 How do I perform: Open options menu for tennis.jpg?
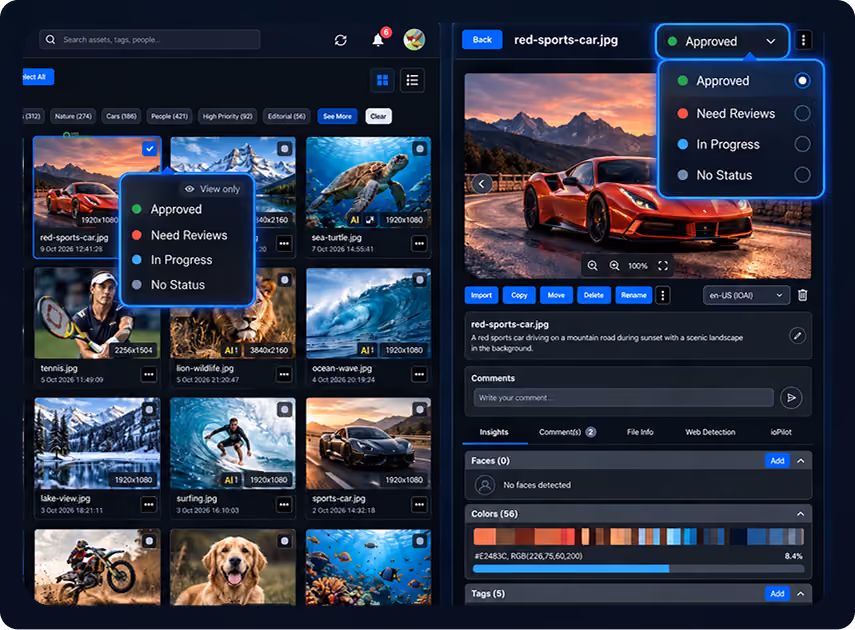149,374
